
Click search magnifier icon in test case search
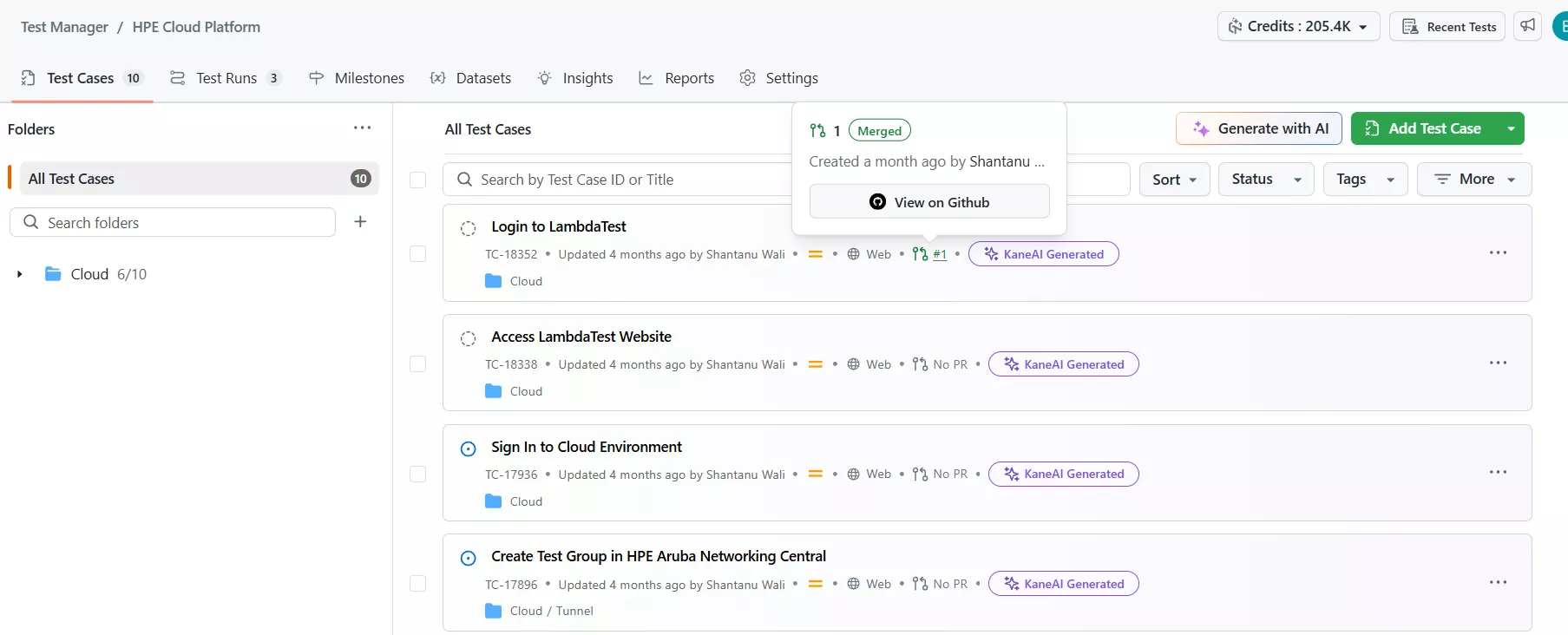click(x=464, y=180)
